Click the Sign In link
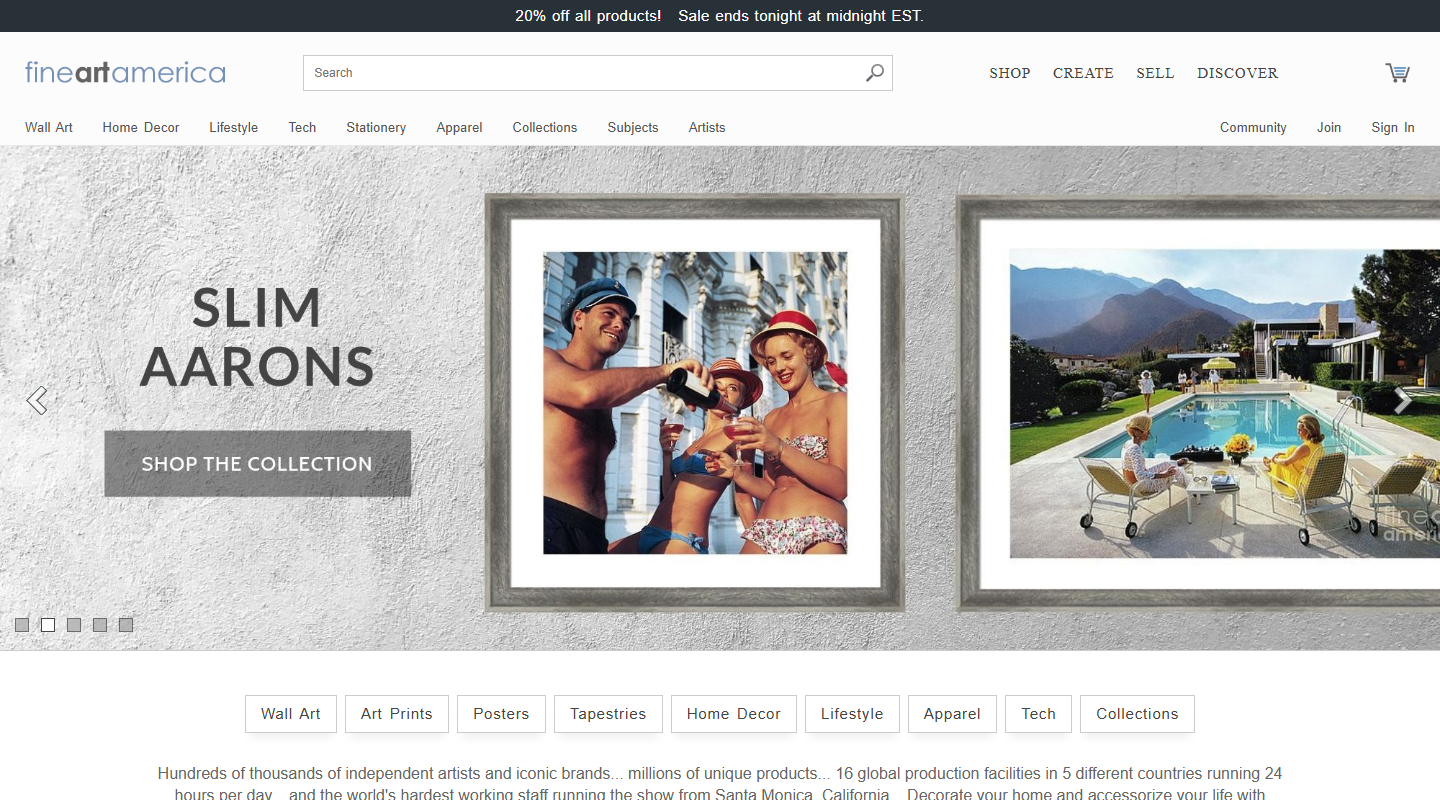This screenshot has width=1440, height=800. click(1393, 127)
